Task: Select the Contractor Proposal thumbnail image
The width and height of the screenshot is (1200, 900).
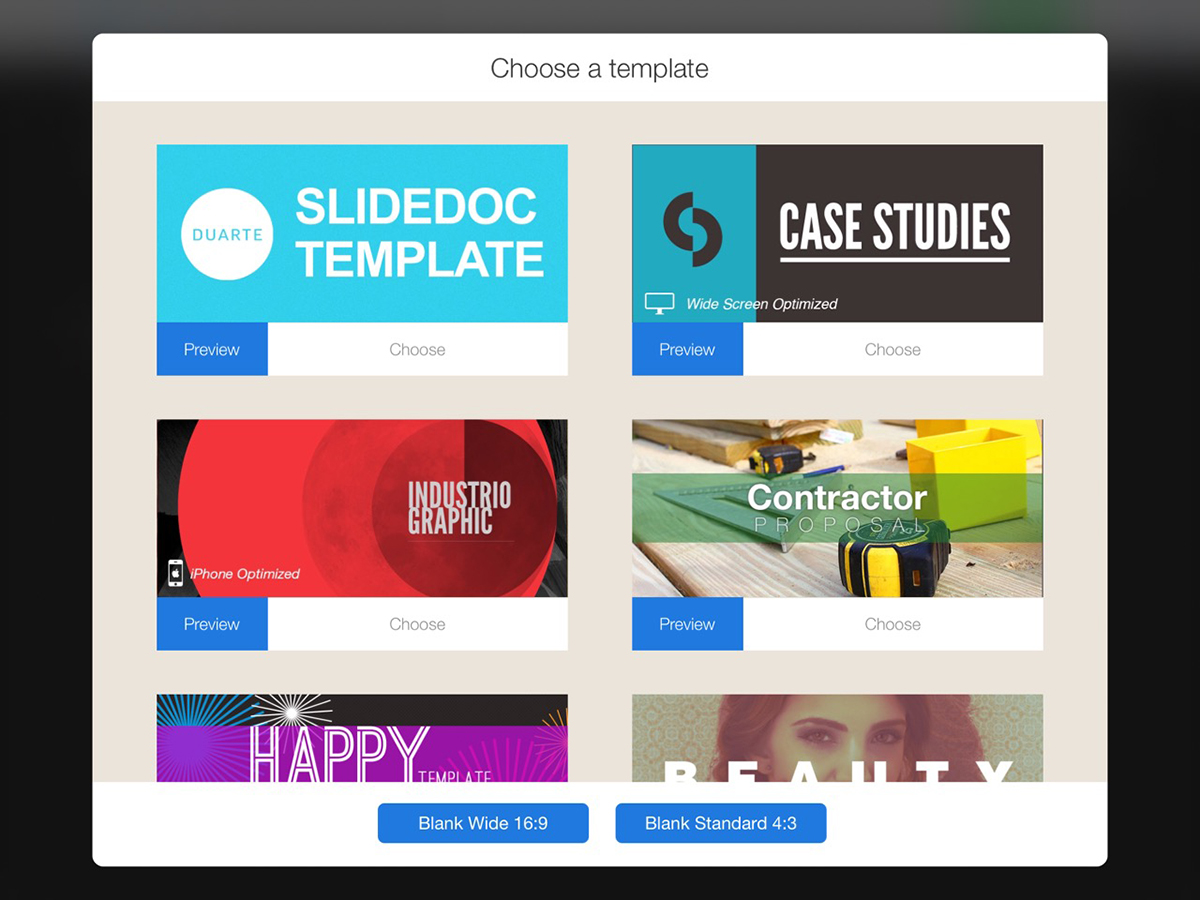Action: [x=837, y=508]
